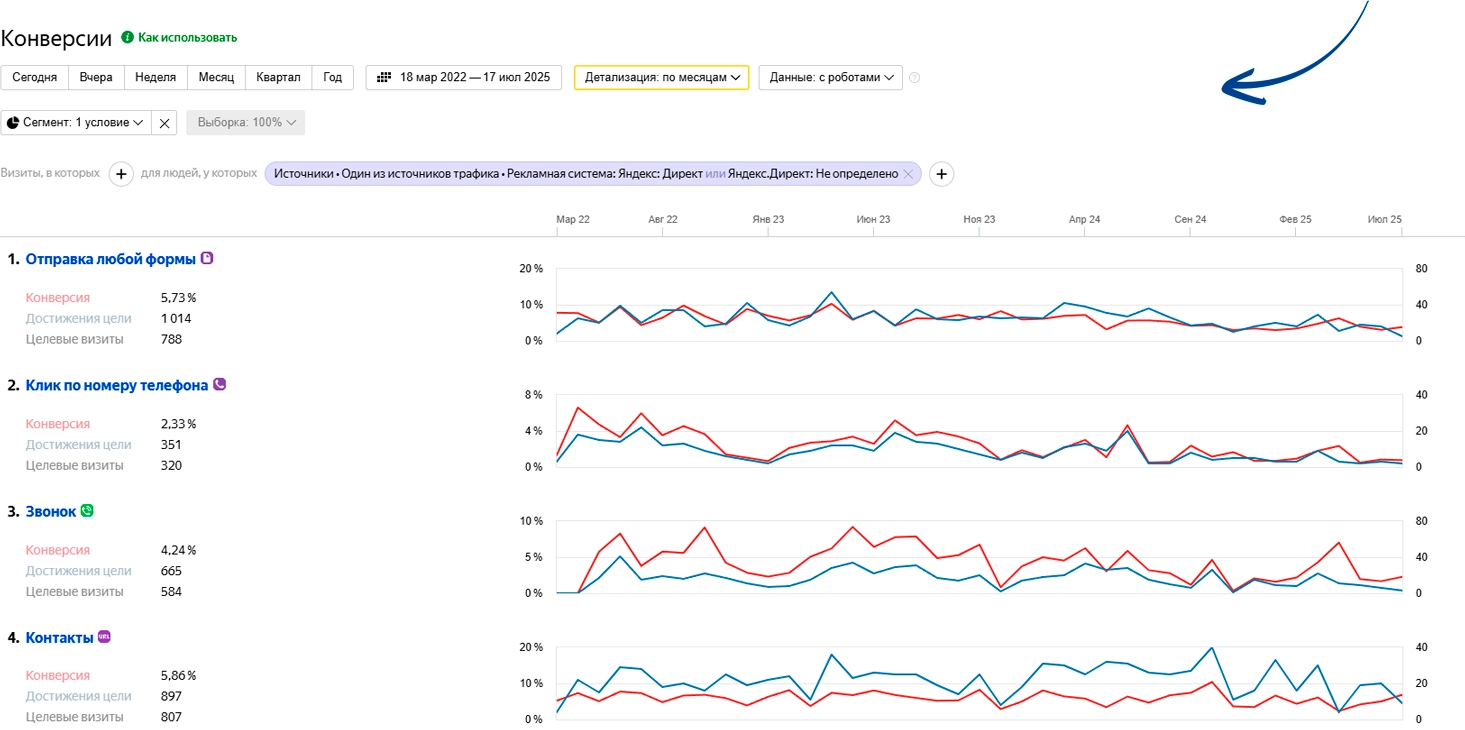The height and width of the screenshot is (730, 1465).
Task: Open the Данные: с роботами dropdown
Action: point(831,77)
